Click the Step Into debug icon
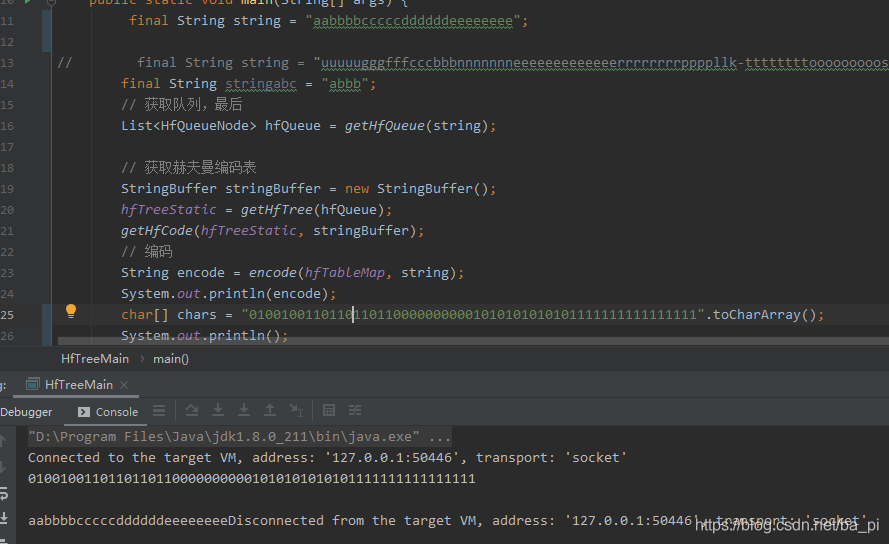This screenshot has height=544, width=889. pyautogui.click(x=218, y=410)
